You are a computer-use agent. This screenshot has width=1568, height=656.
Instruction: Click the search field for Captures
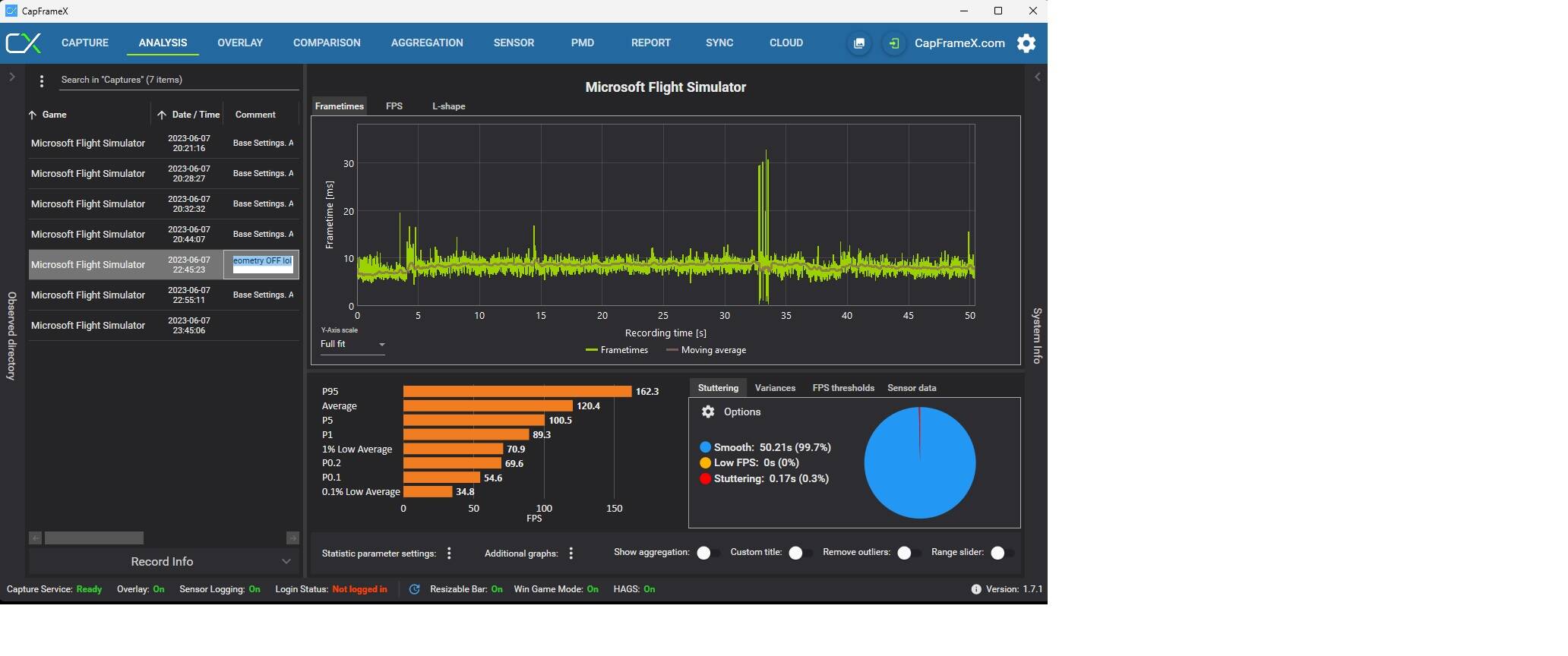[x=179, y=80]
